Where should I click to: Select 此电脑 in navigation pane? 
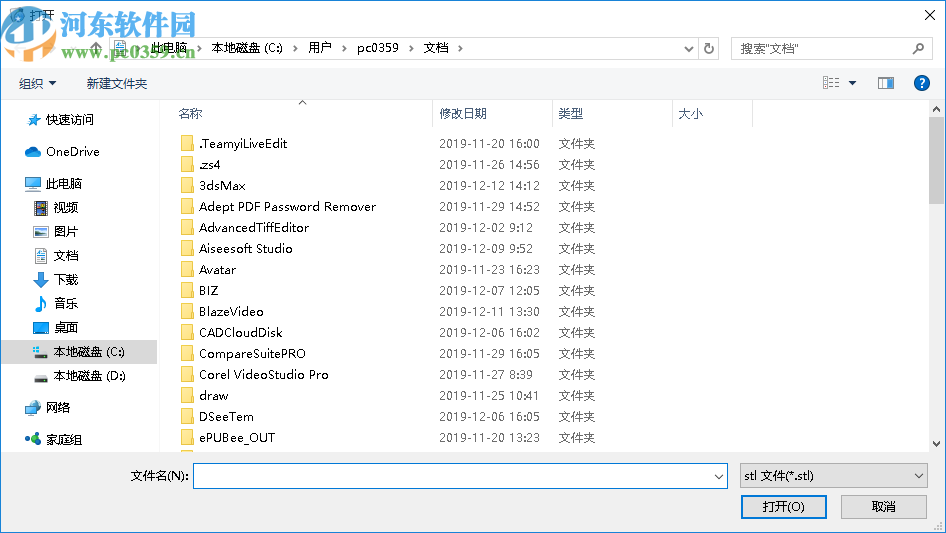click(53, 184)
